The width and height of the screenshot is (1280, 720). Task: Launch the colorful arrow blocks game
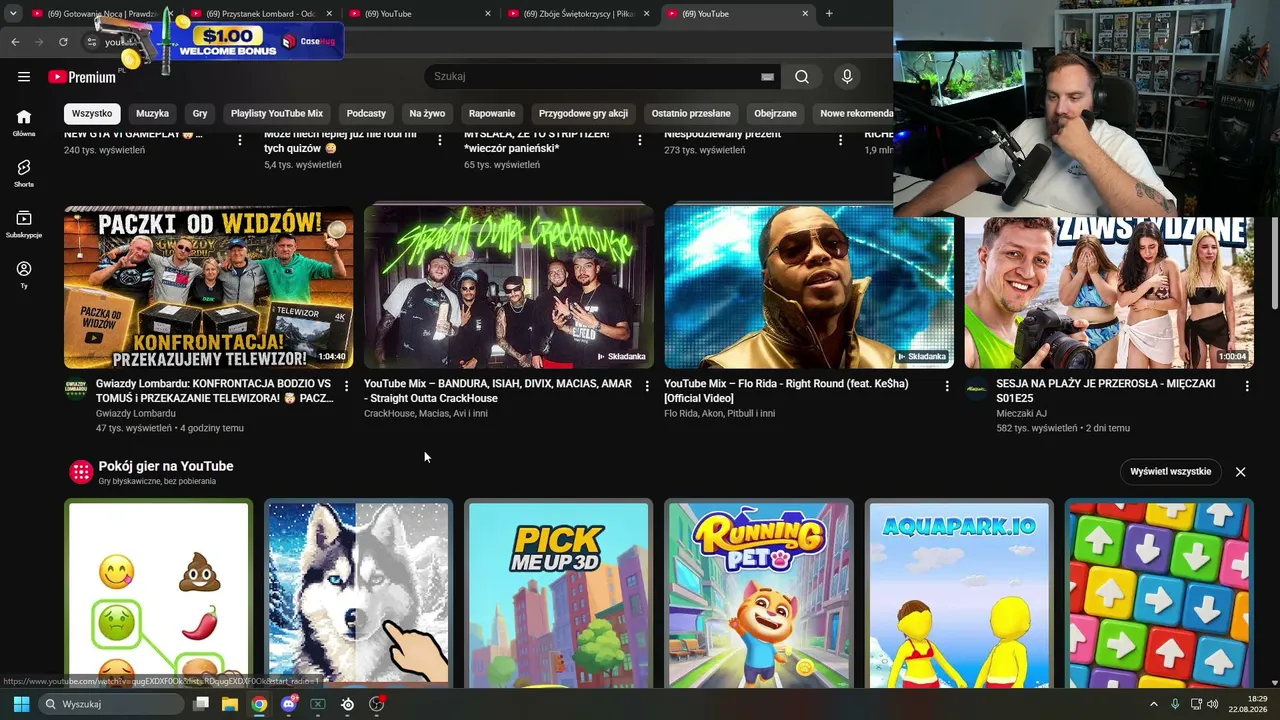click(1159, 593)
